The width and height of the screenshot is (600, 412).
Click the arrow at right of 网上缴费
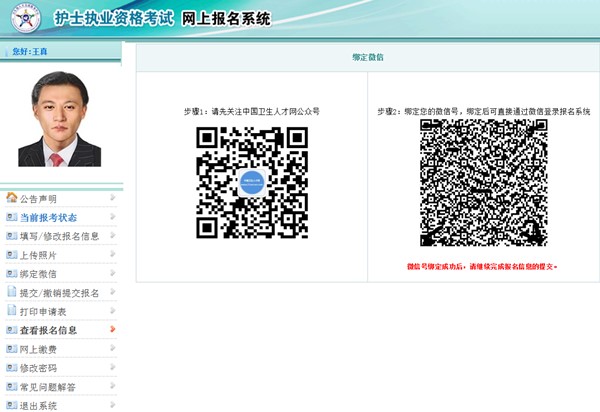click(112, 348)
